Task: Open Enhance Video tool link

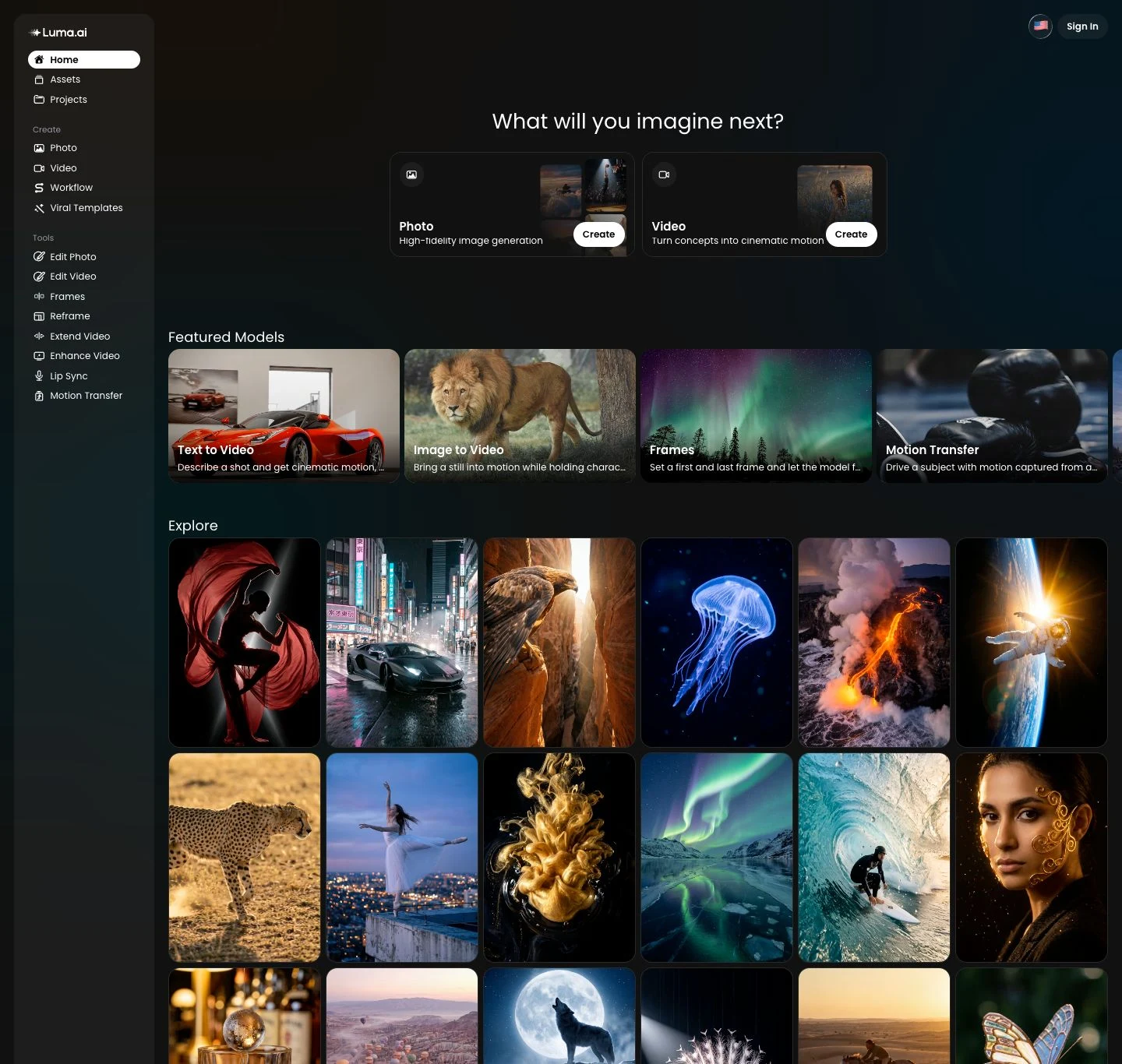Action: click(84, 356)
